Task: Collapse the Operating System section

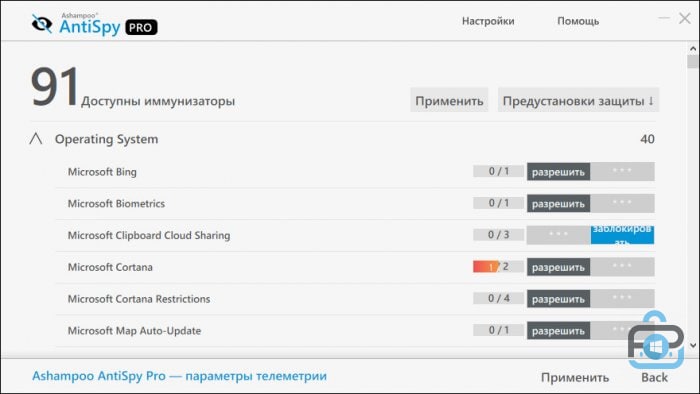Action: pos(36,139)
